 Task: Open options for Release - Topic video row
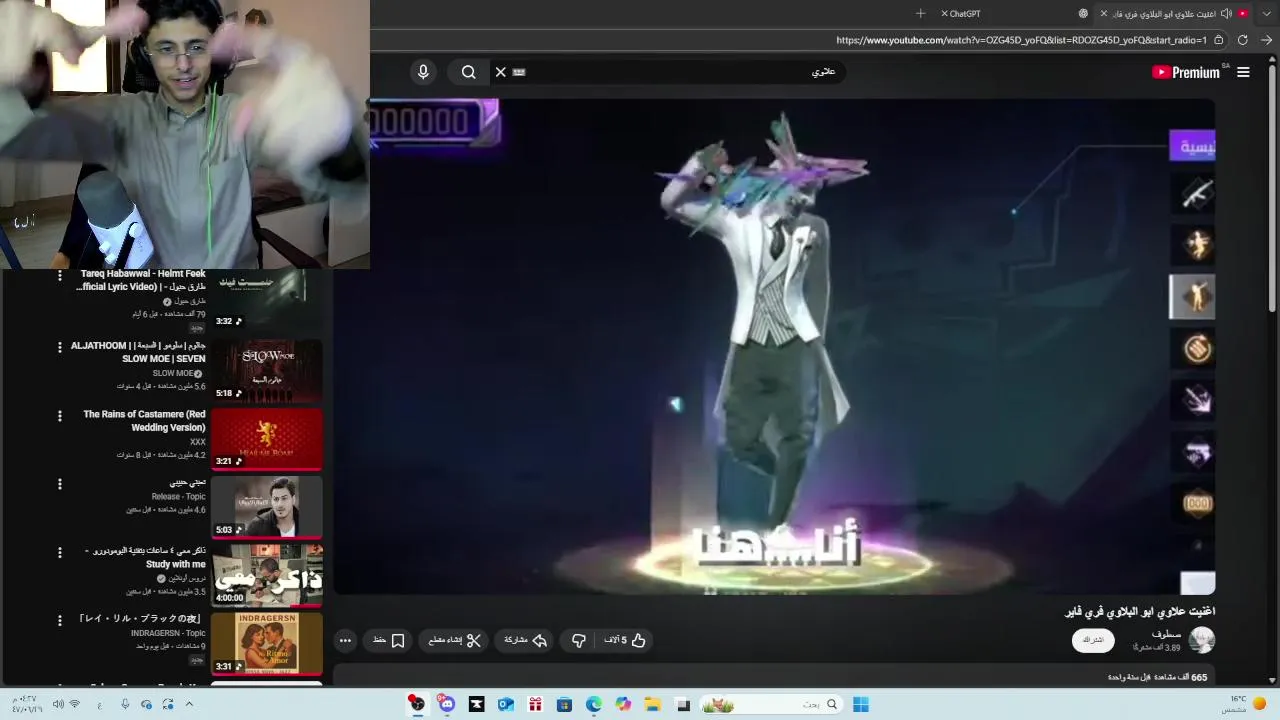(60, 484)
